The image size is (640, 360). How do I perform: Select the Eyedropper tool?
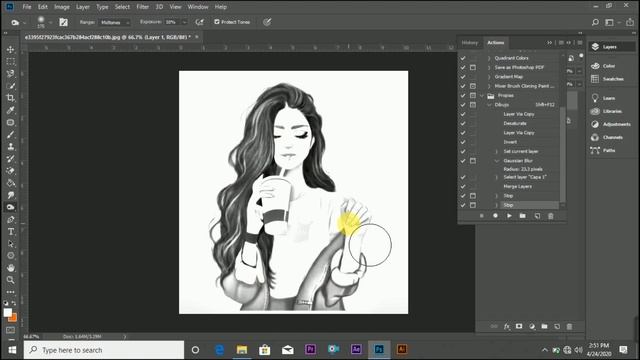11,110
